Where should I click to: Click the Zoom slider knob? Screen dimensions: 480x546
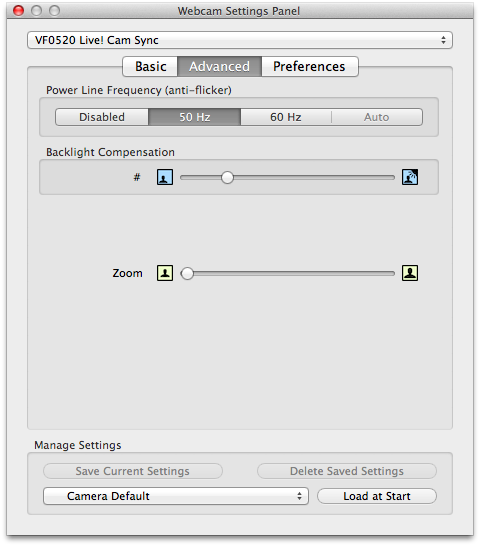[x=187, y=274]
